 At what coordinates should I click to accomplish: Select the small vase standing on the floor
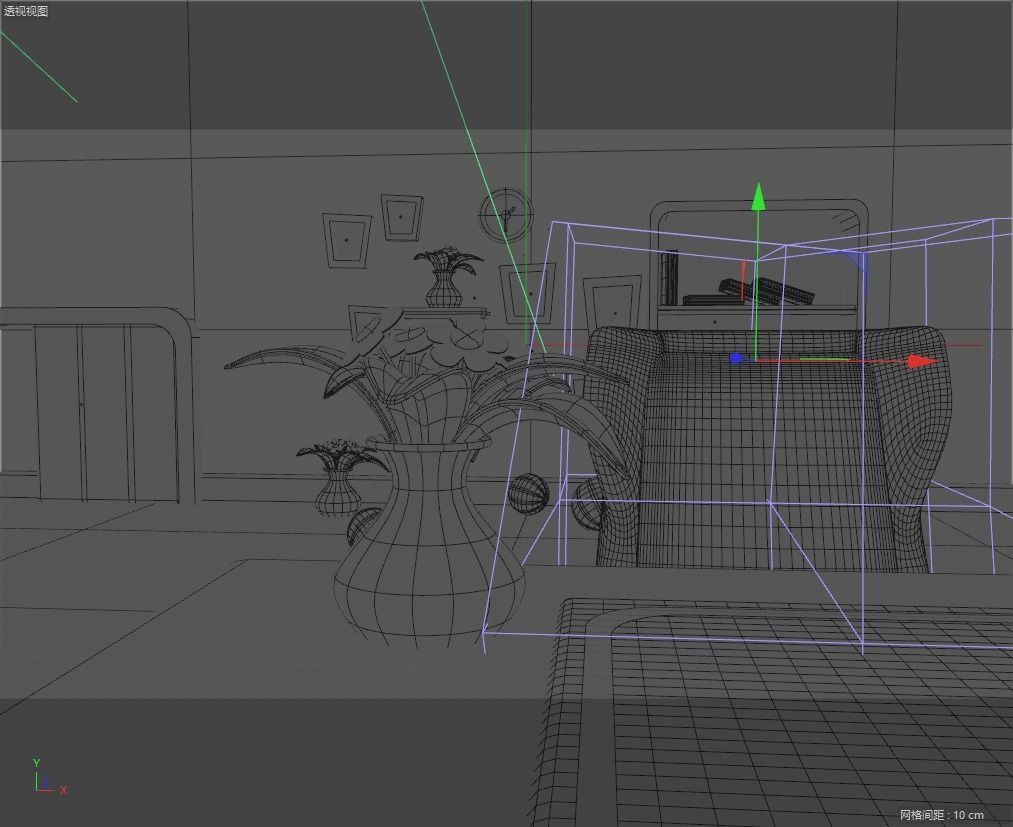tap(338, 478)
